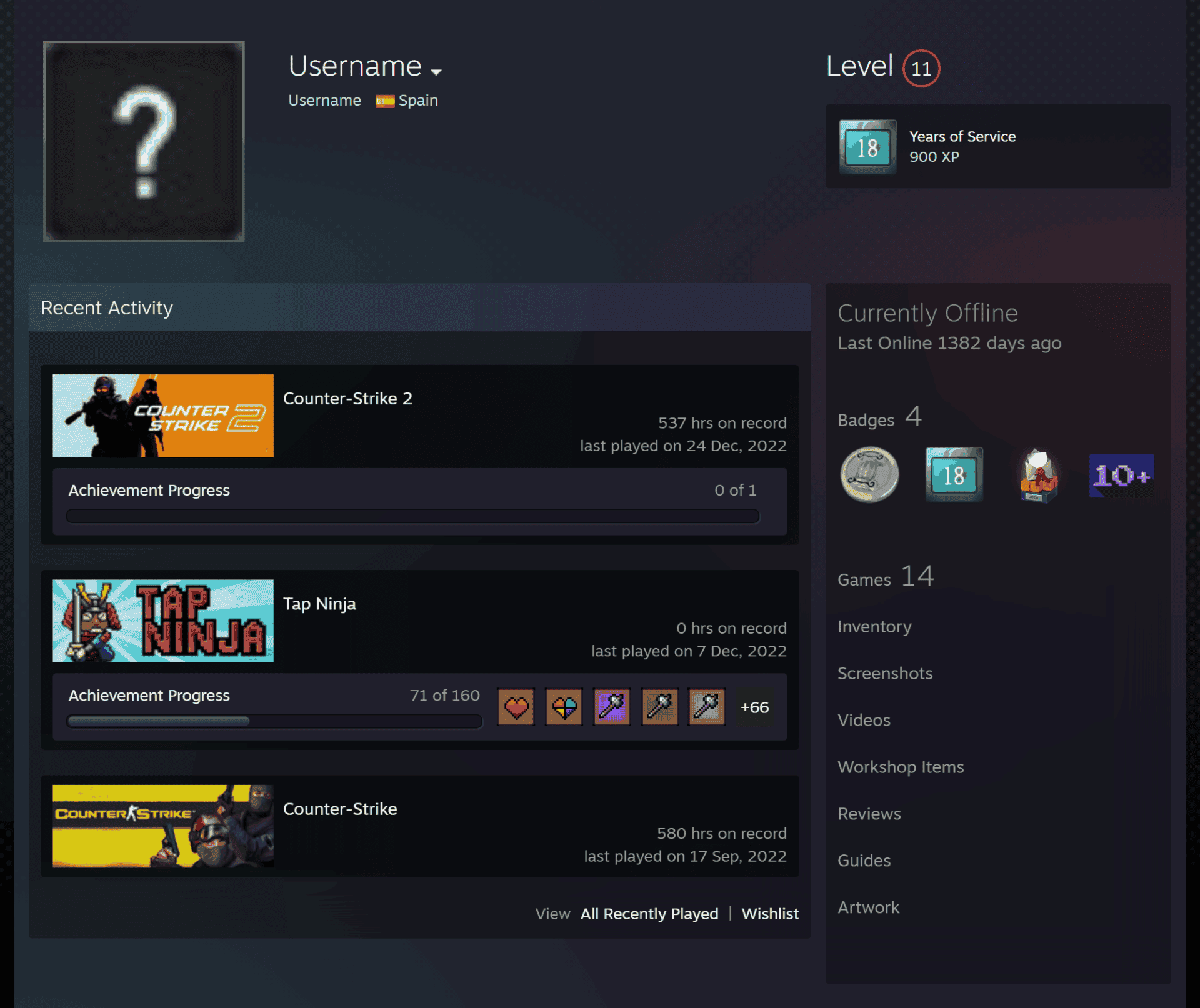Screen dimensions: 1200x1008
Task: Open the Years of Service 18 badge icon in showcase
Action: coord(867,147)
